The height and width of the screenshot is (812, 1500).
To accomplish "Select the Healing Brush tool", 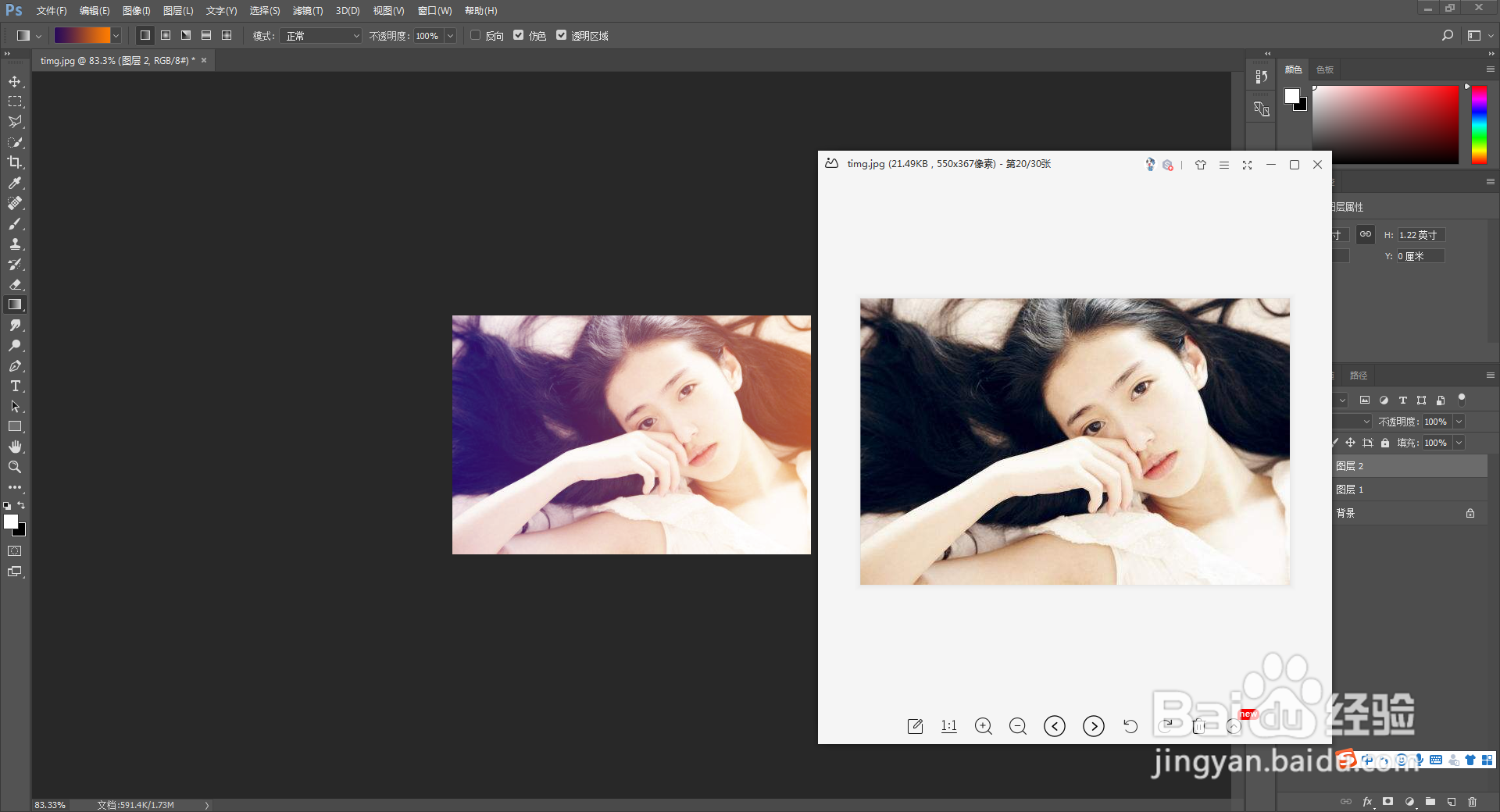I will [x=15, y=203].
